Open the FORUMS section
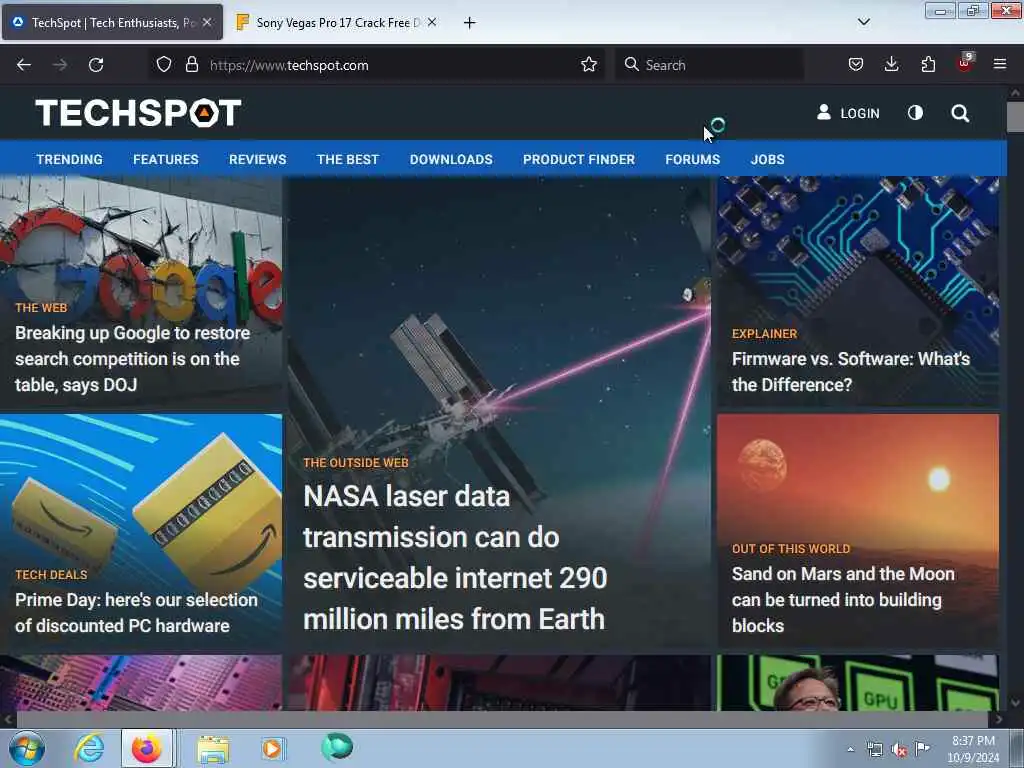 coord(692,159)
